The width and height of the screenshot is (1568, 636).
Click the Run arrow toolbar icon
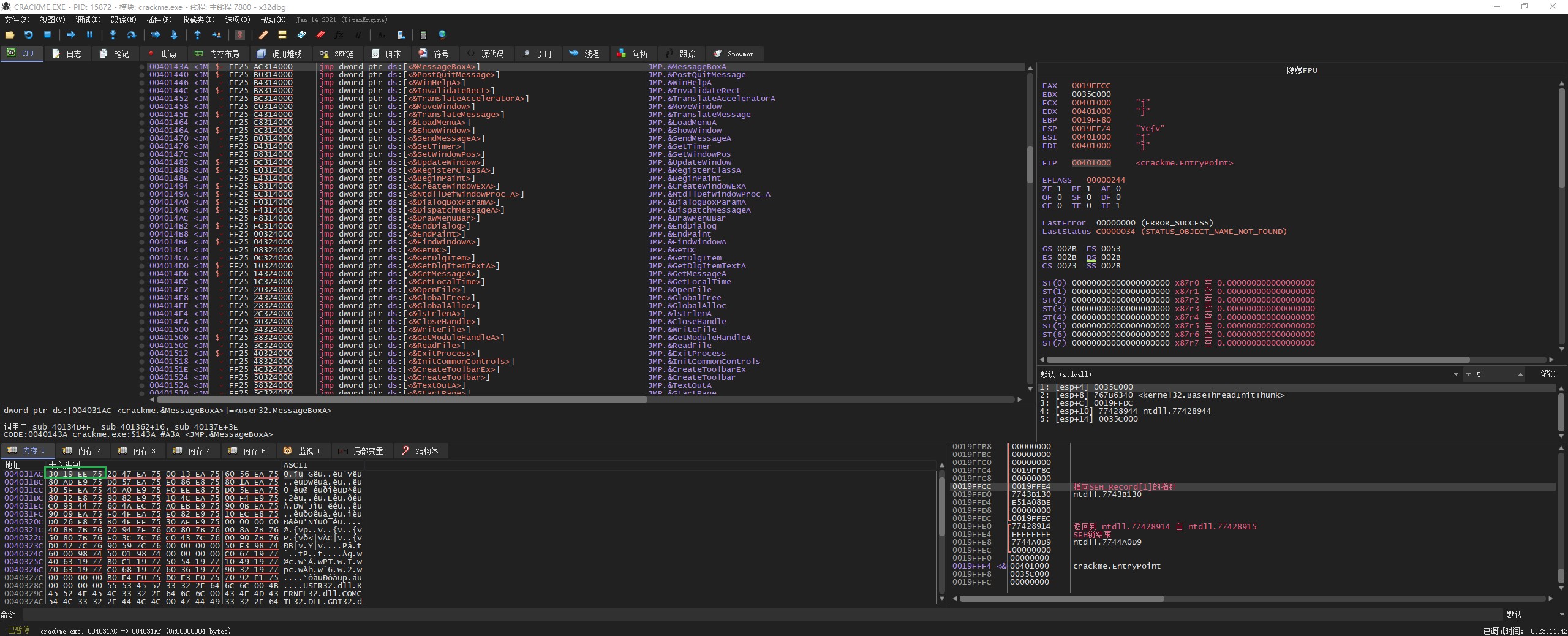coord(70,35)
